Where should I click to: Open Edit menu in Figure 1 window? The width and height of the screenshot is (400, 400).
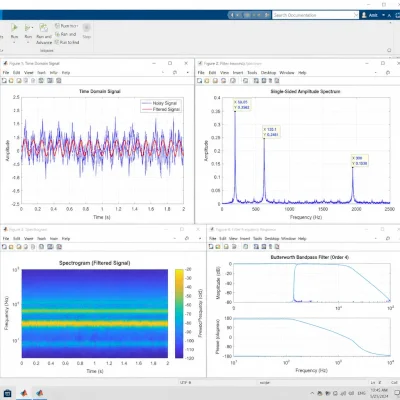[x=16, y=72]
